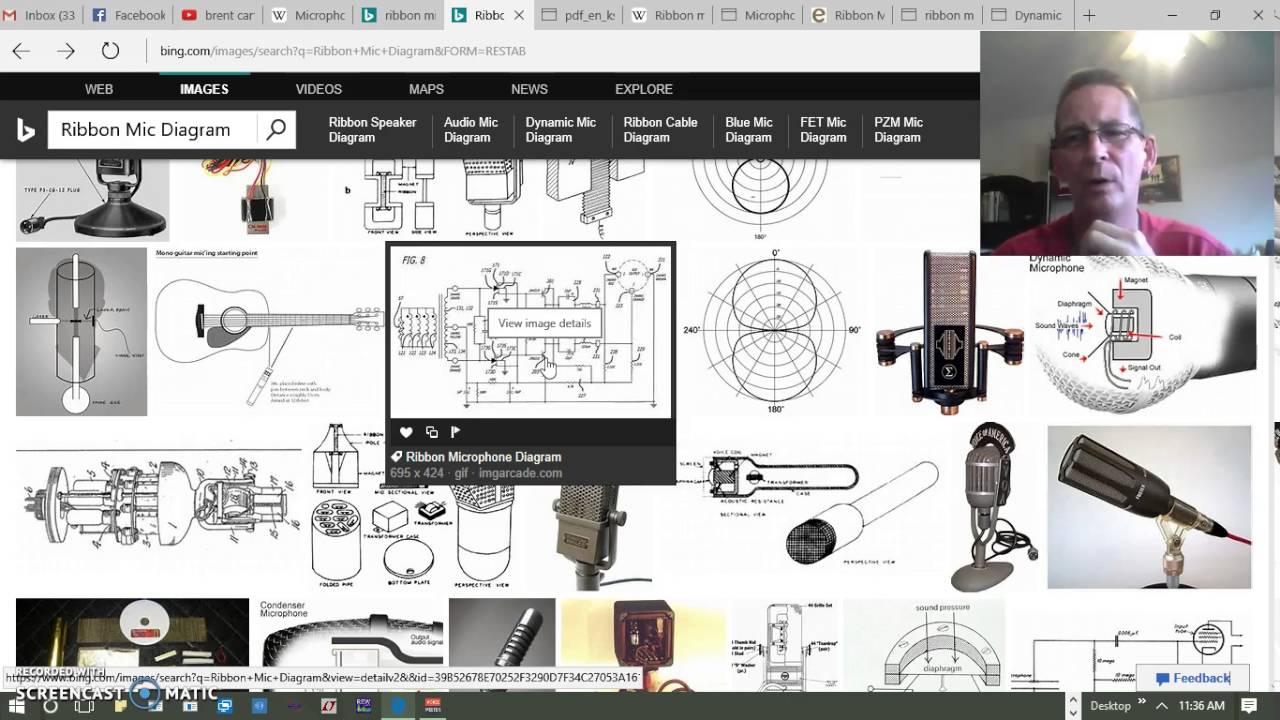The height and width of the screenshot is (720, 1280).
Task: Click the Audio Mic Diagram suggestion
Action: (471, 130)
